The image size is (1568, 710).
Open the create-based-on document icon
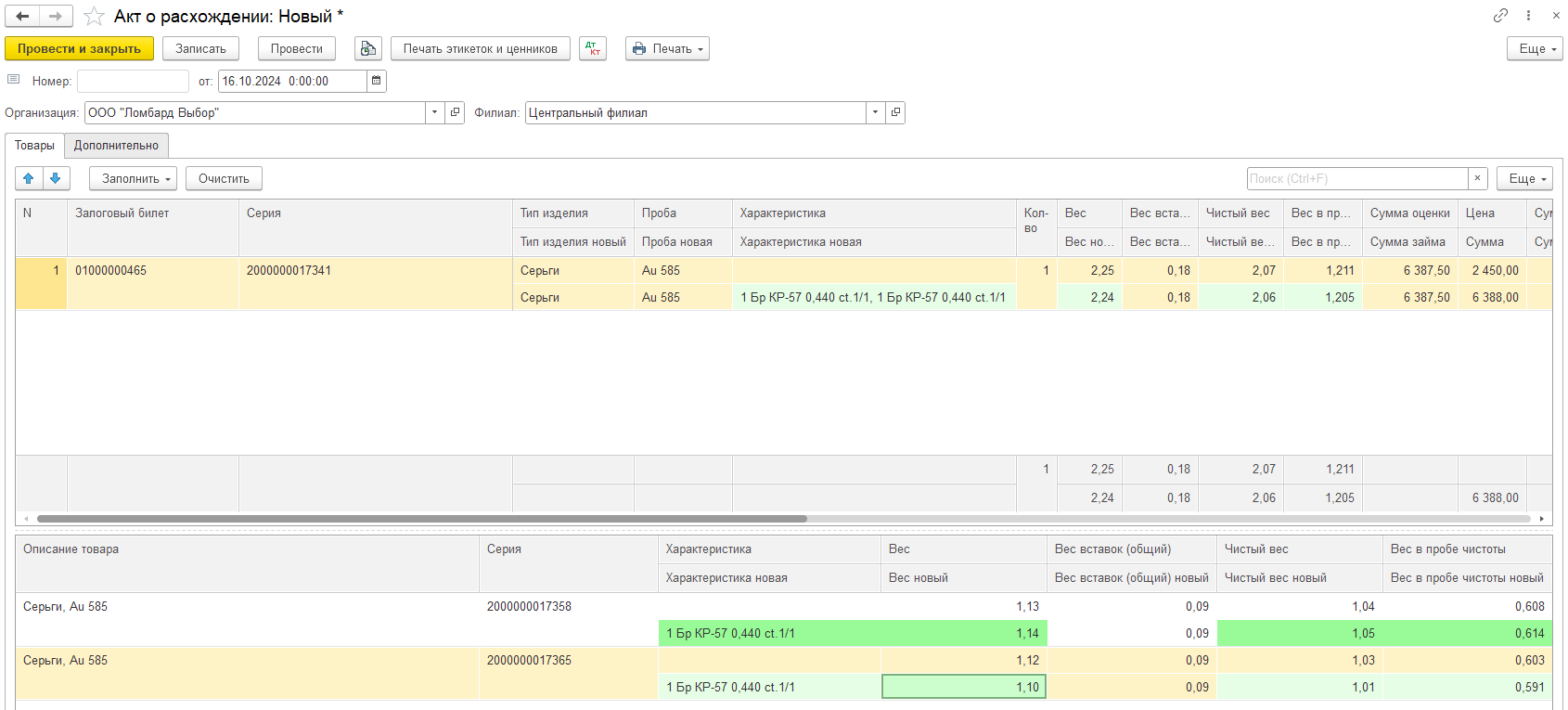[368, 49]
